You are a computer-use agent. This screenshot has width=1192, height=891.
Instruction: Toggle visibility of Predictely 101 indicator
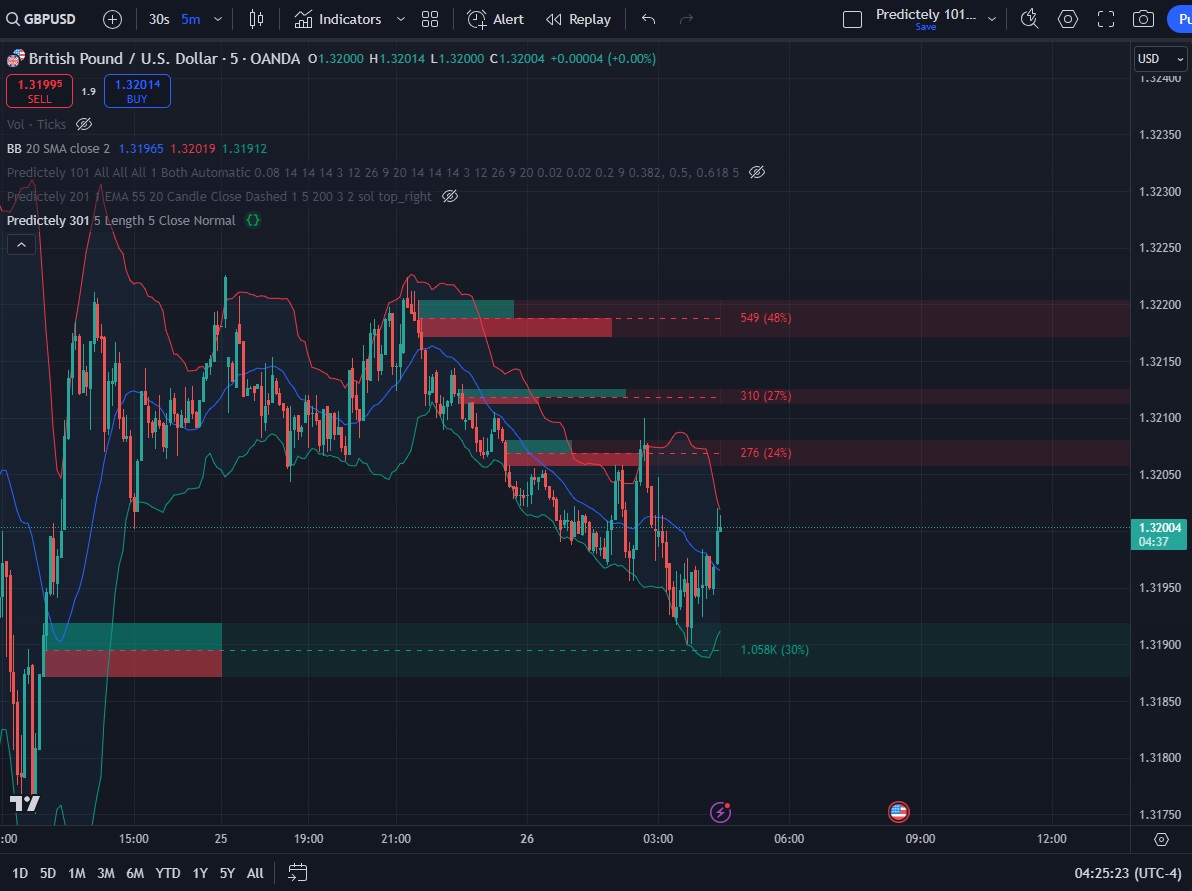pyautogui.click(x=757, y=172)
